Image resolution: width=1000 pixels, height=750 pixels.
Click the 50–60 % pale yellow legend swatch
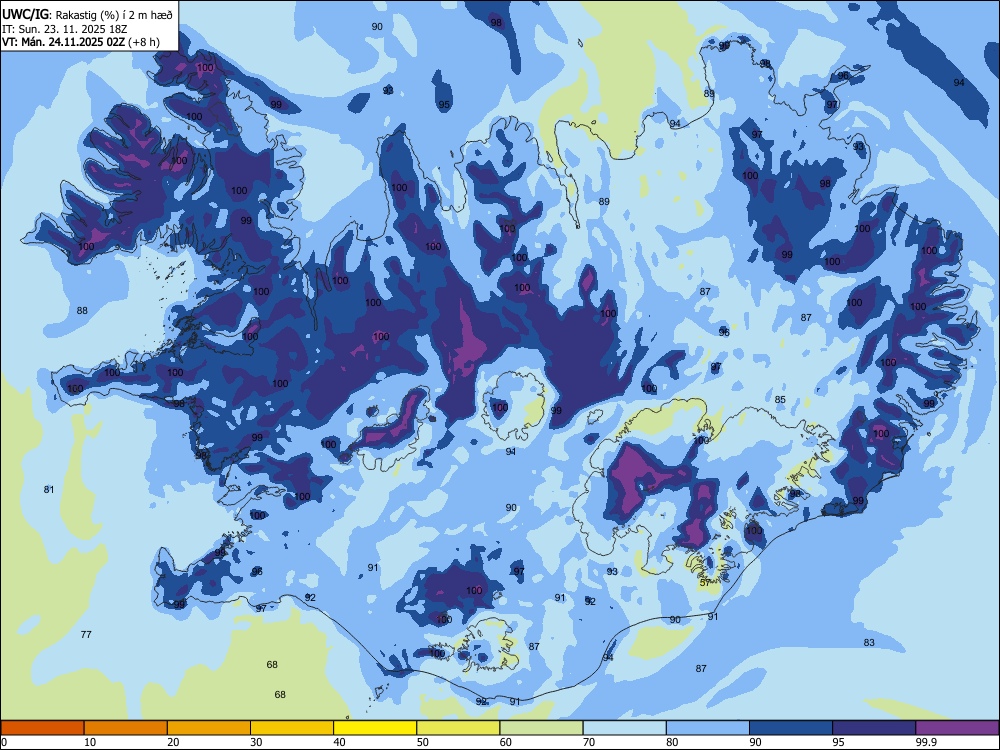pyautogui.click(x=458, y=728)
